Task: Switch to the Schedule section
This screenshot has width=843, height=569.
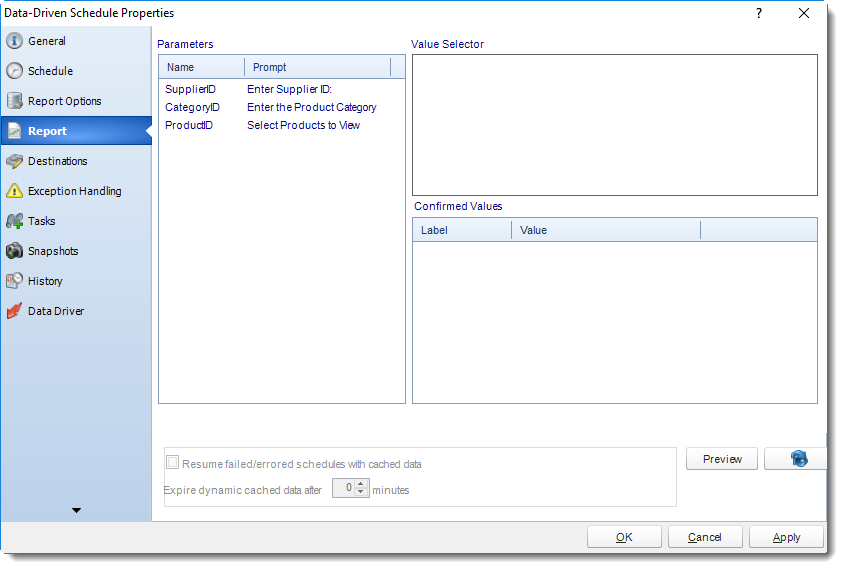Action: tap(76, 71)
